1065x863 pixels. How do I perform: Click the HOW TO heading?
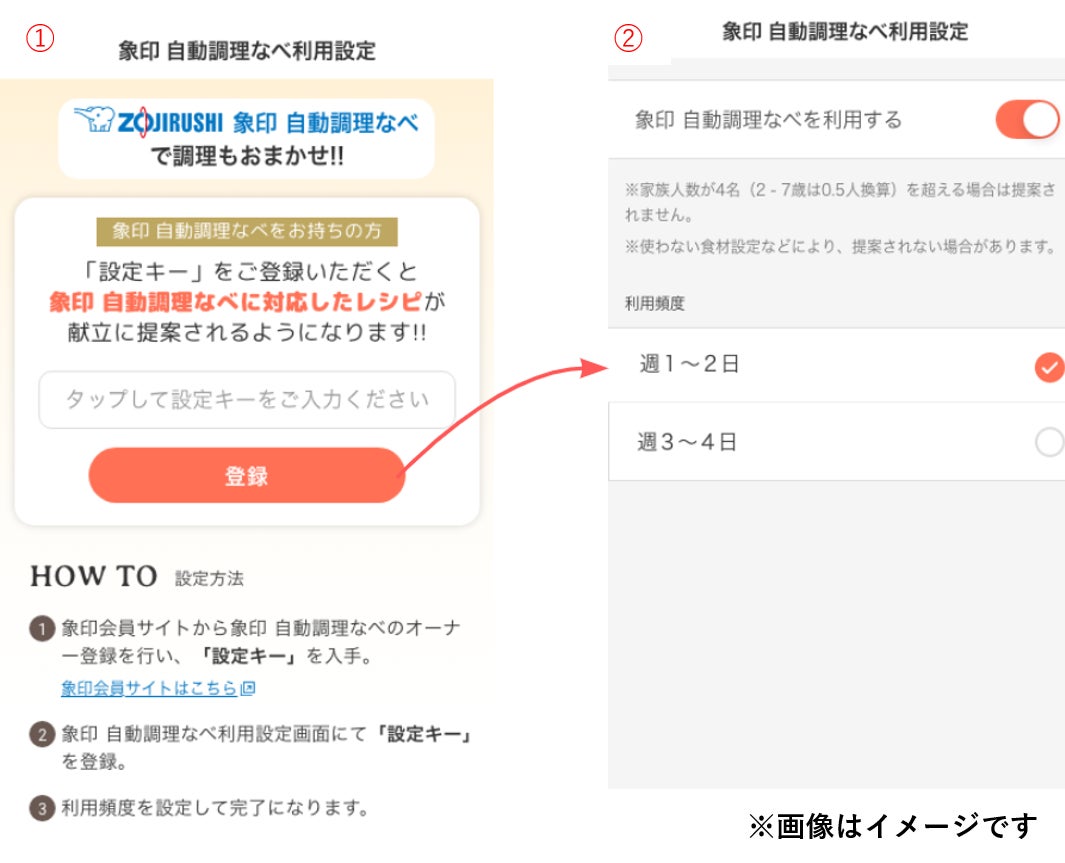click(x=94, y=576)
